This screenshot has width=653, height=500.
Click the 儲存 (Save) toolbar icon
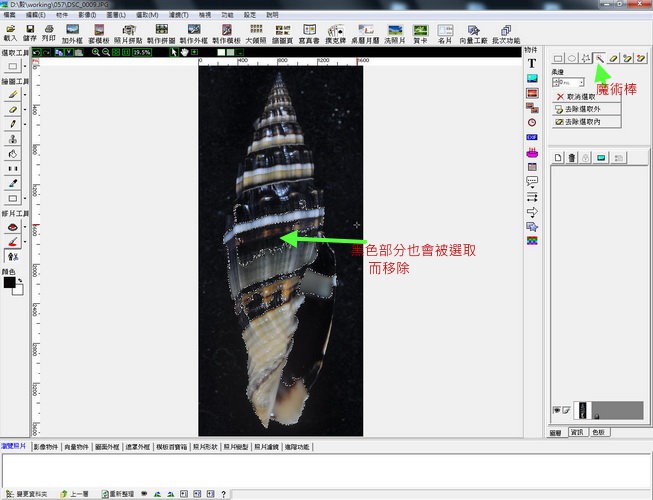29,33
